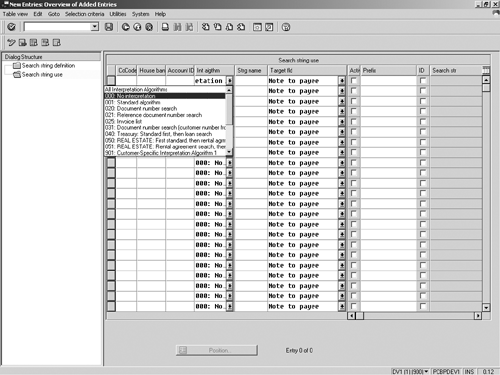The width and height of the screenshot is (500, 375).
Task: Open the Goto menu
Action: click(x=54, y=14)
